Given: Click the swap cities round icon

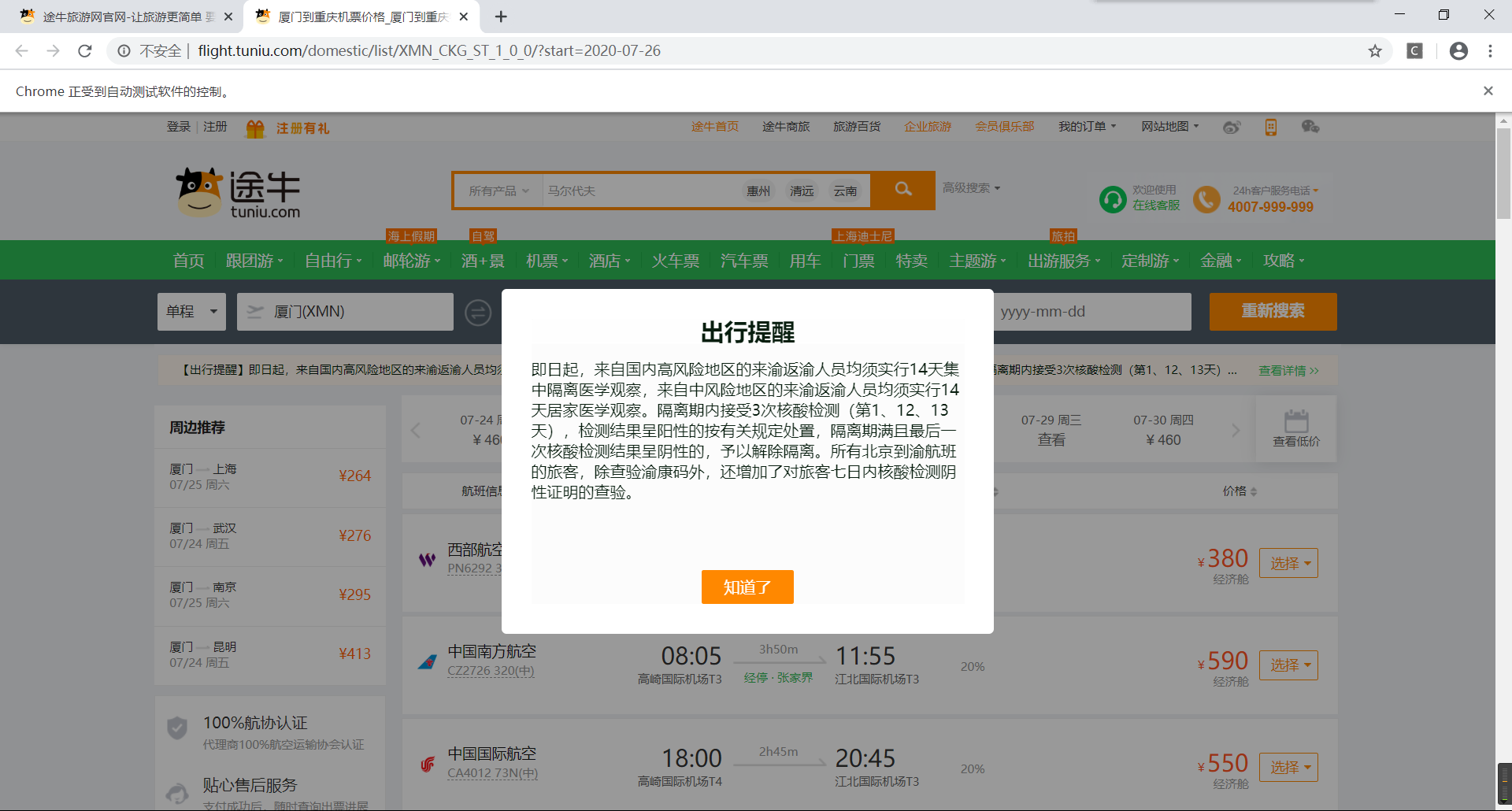Looking at the screenshot, I should (477, 313).
